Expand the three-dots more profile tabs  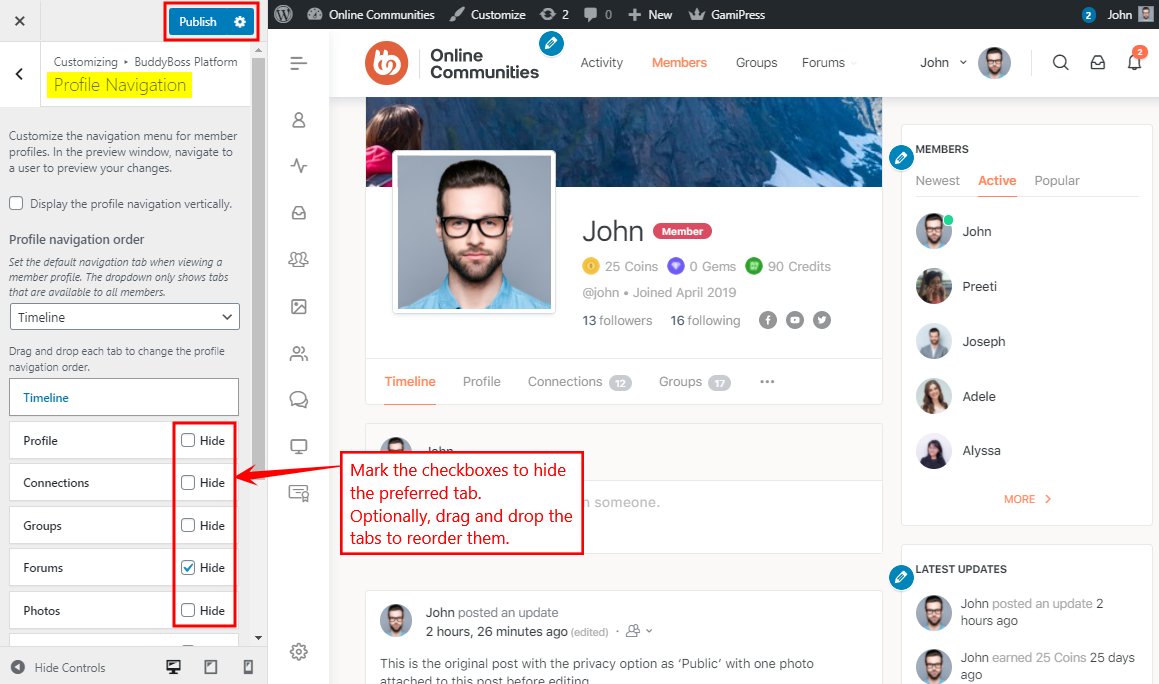tap(767, 382)
